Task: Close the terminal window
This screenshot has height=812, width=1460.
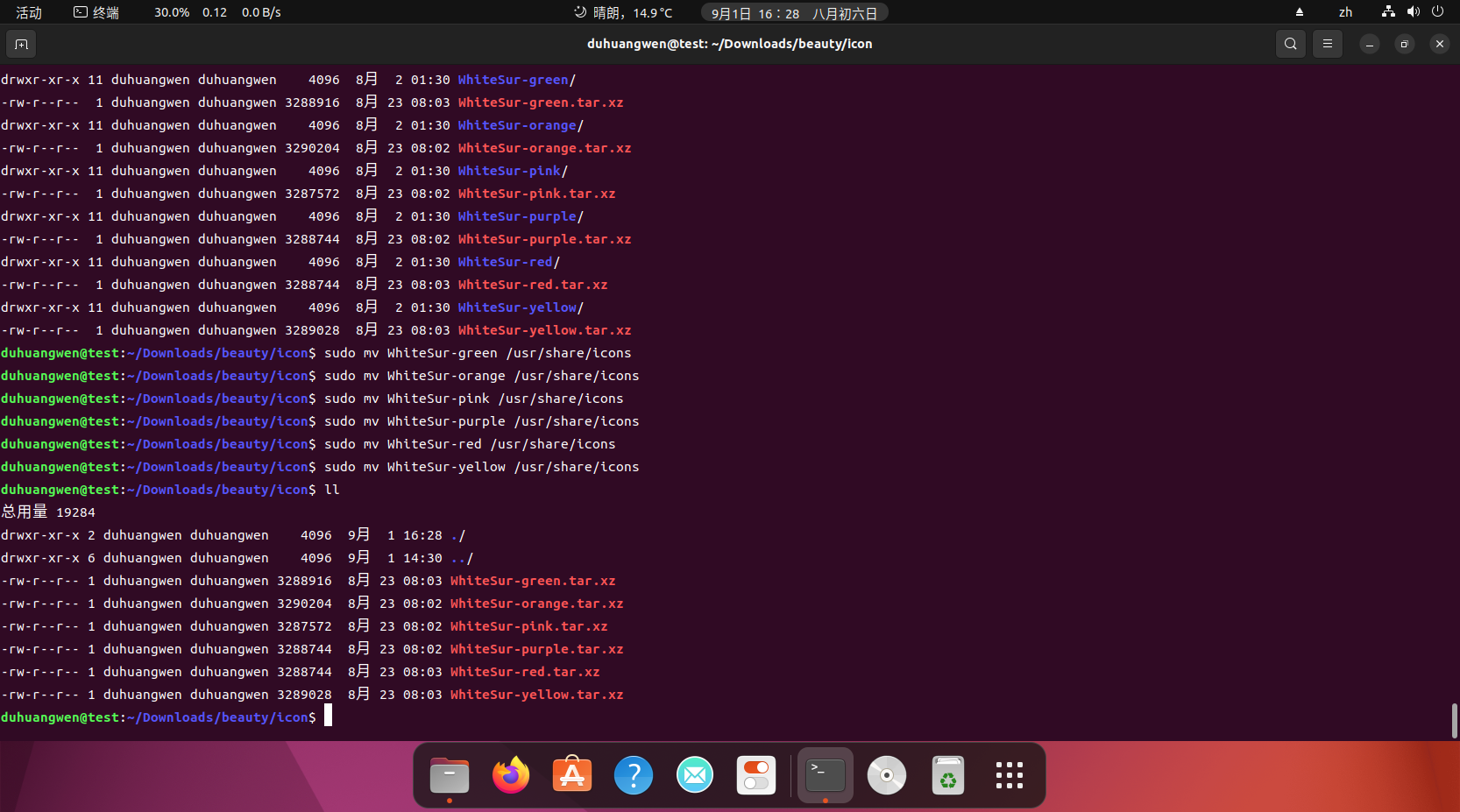Action: point(1439,44)
